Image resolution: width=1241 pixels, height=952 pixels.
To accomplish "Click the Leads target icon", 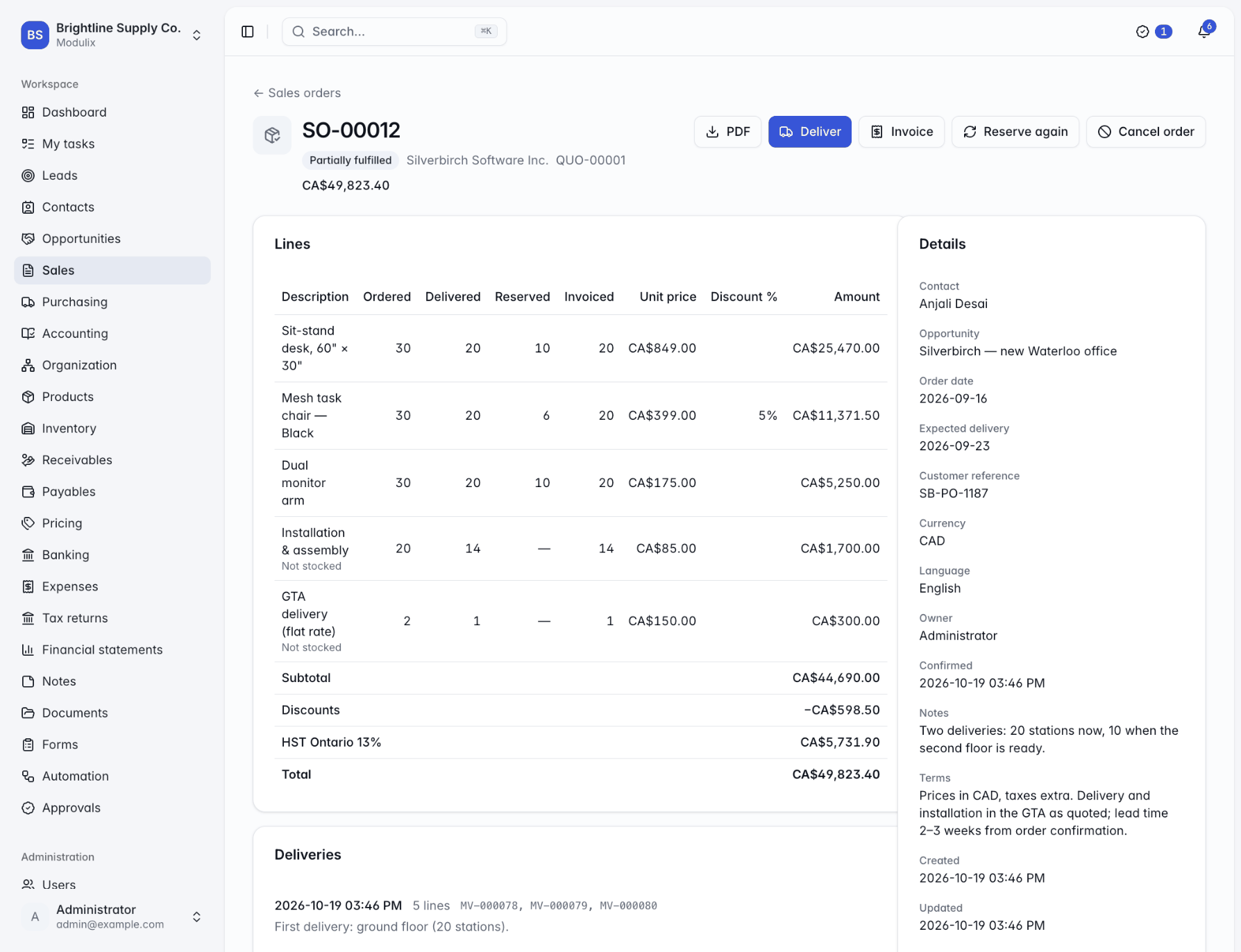I will pyautogui.click(x=28, y=176).
